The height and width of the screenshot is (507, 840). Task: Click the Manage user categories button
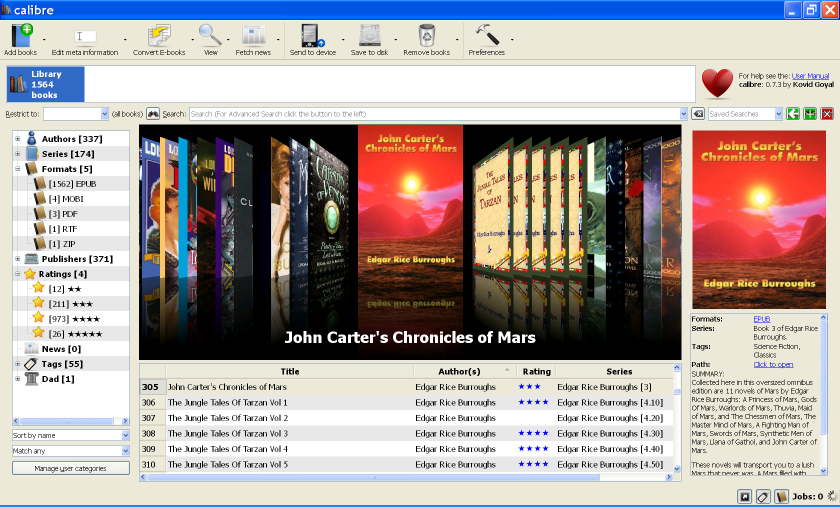(71, 468)
